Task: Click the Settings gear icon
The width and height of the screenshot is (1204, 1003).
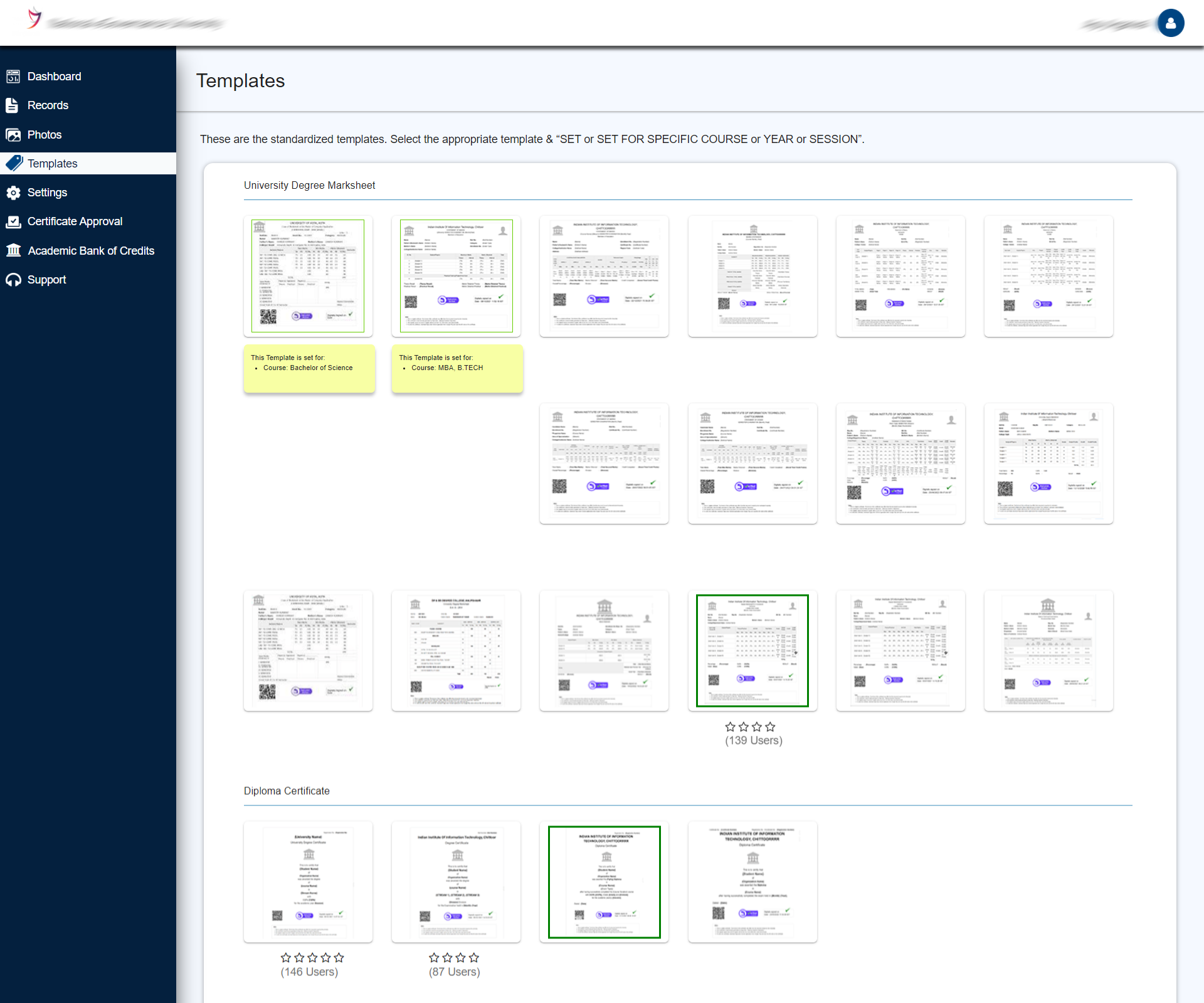Action: [x=13, y=193]
